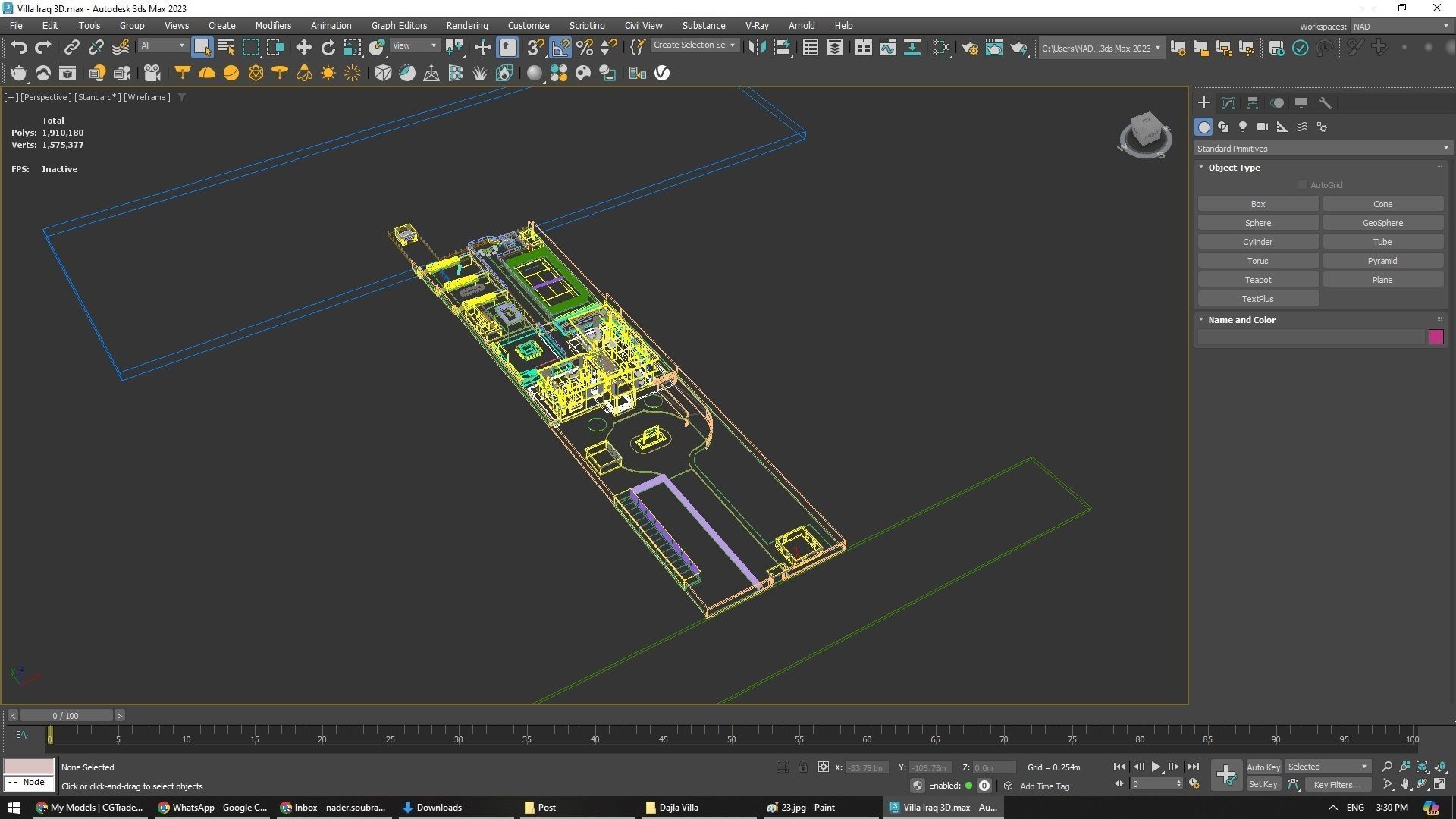Click the object color swatch
This screenshot has height=819, width=1456.
(x=1436, y=337)
